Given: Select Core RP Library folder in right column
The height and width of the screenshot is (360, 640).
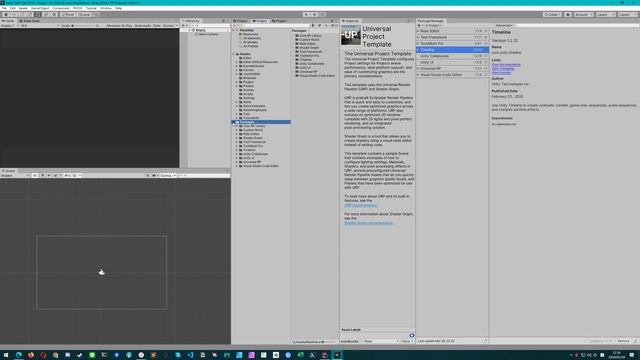Looking at the screenshot, I should tap(310, 36).
